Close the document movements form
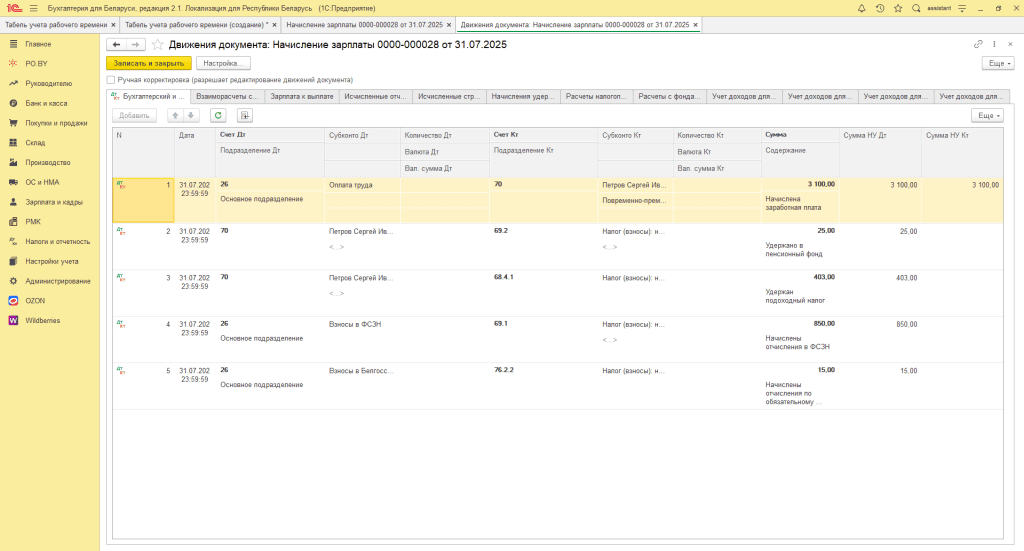The height and width of the screenshot is (551, 1024). coord(1010,44)
